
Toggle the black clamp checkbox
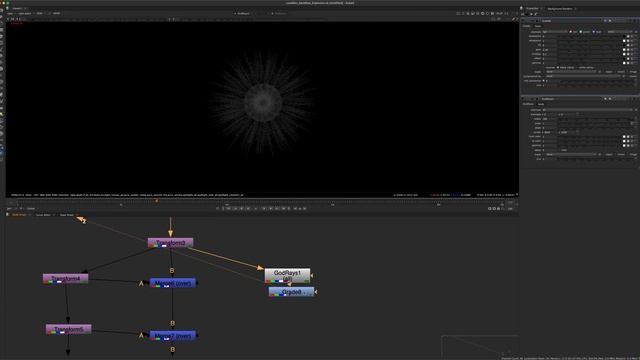(x=558, y=67)
